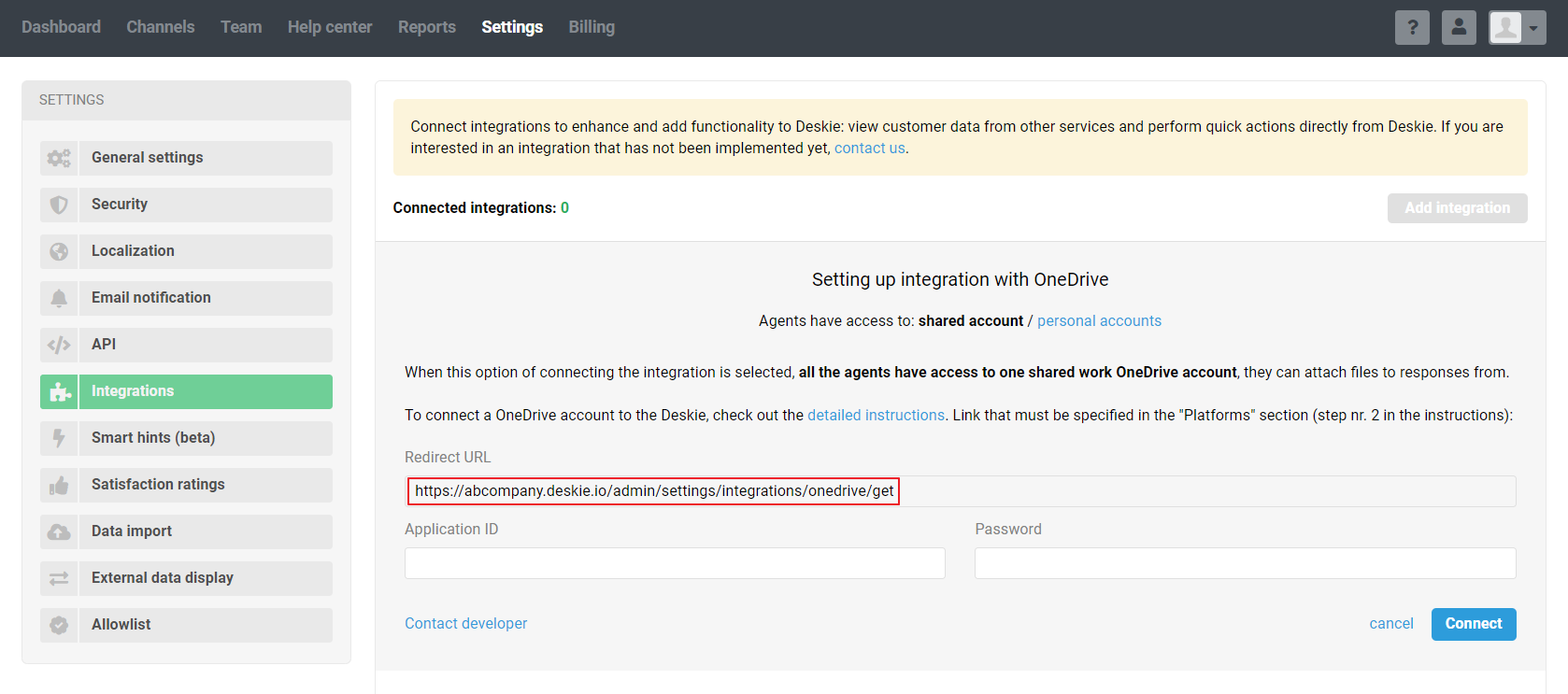Switch to the Team tab
Image resolution: width=1568 pixels, height=694 pixels.
pyautogui.click(x=241, y=27)
